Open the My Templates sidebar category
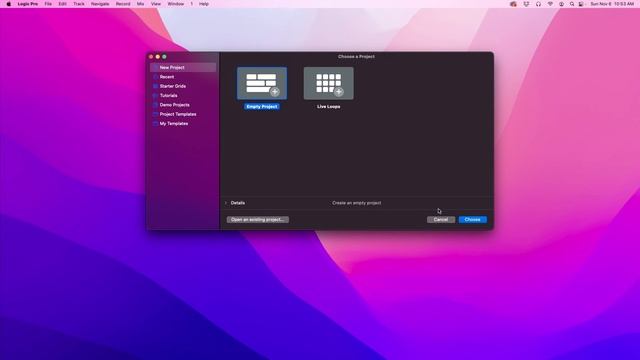This screenshot has width=640, height=360. point(183,124)
